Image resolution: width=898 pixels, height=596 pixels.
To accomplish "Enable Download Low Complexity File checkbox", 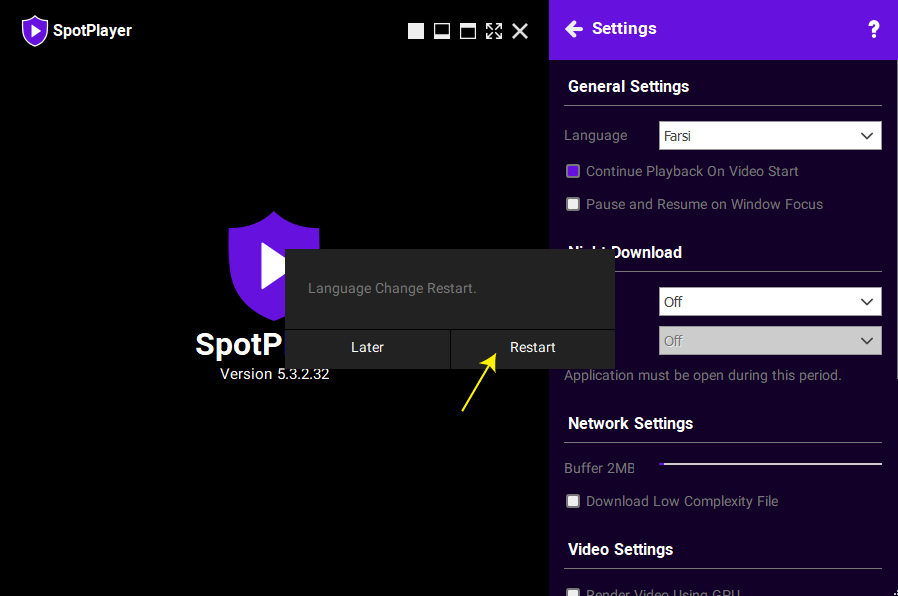I will click(573, 502).
